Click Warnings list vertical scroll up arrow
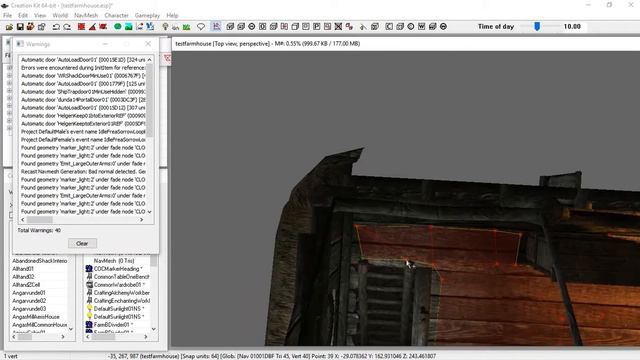Image resolution: width=640 pixels, height=360 pixels. 150,60
